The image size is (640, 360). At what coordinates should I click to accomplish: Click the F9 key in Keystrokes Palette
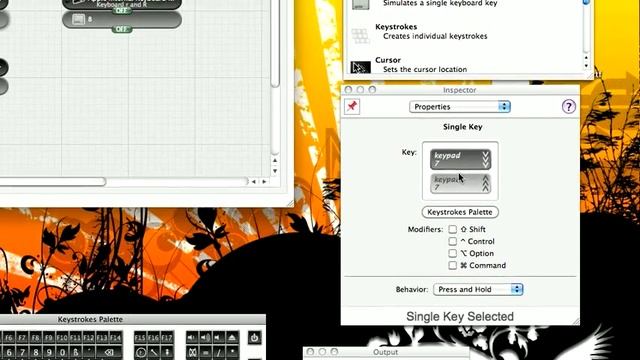point(49,338)
